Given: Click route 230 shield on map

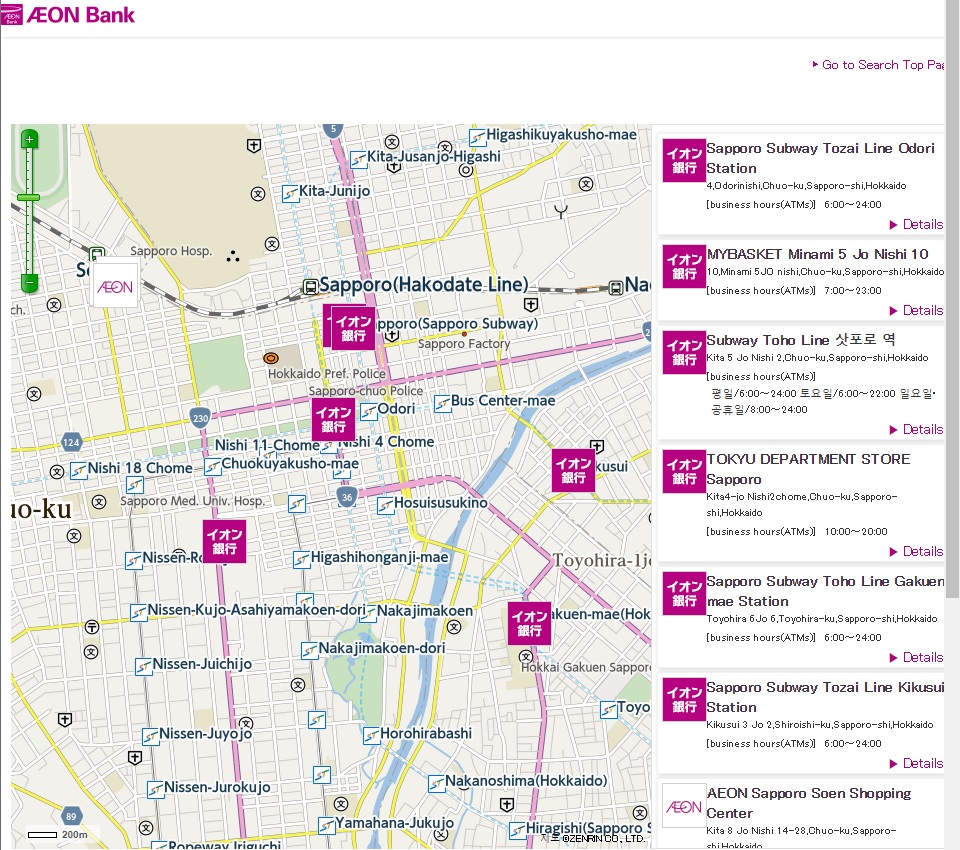Looking at the screenshot, I should pos(200,419).
